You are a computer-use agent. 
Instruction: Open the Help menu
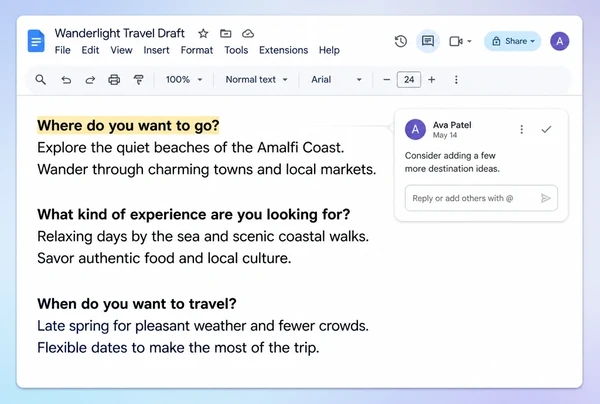329,50
